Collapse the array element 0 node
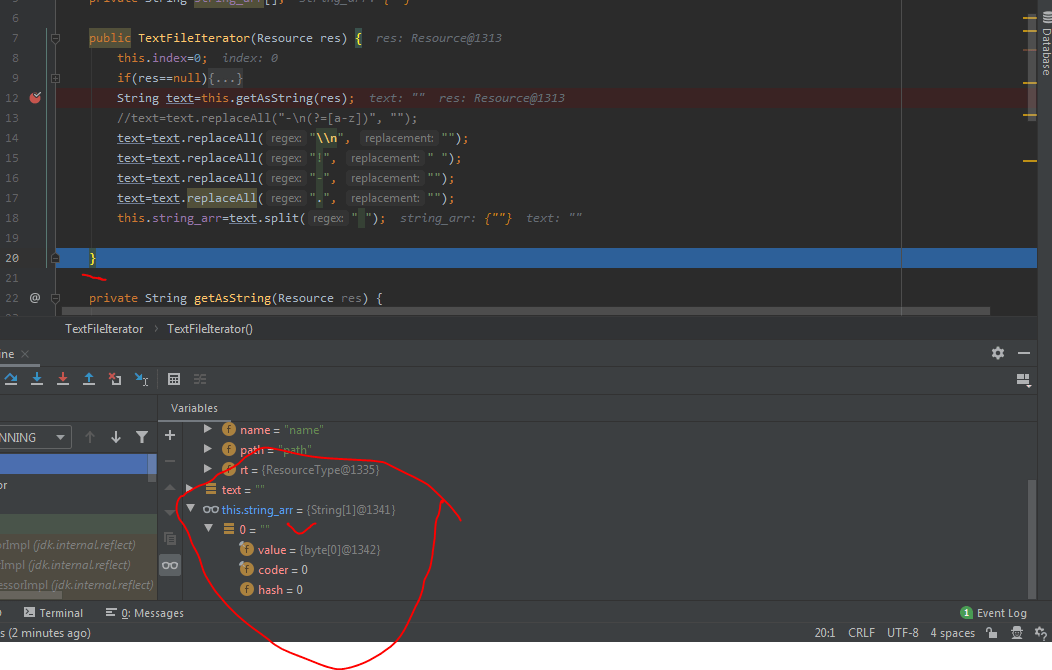 click(209, 528)
